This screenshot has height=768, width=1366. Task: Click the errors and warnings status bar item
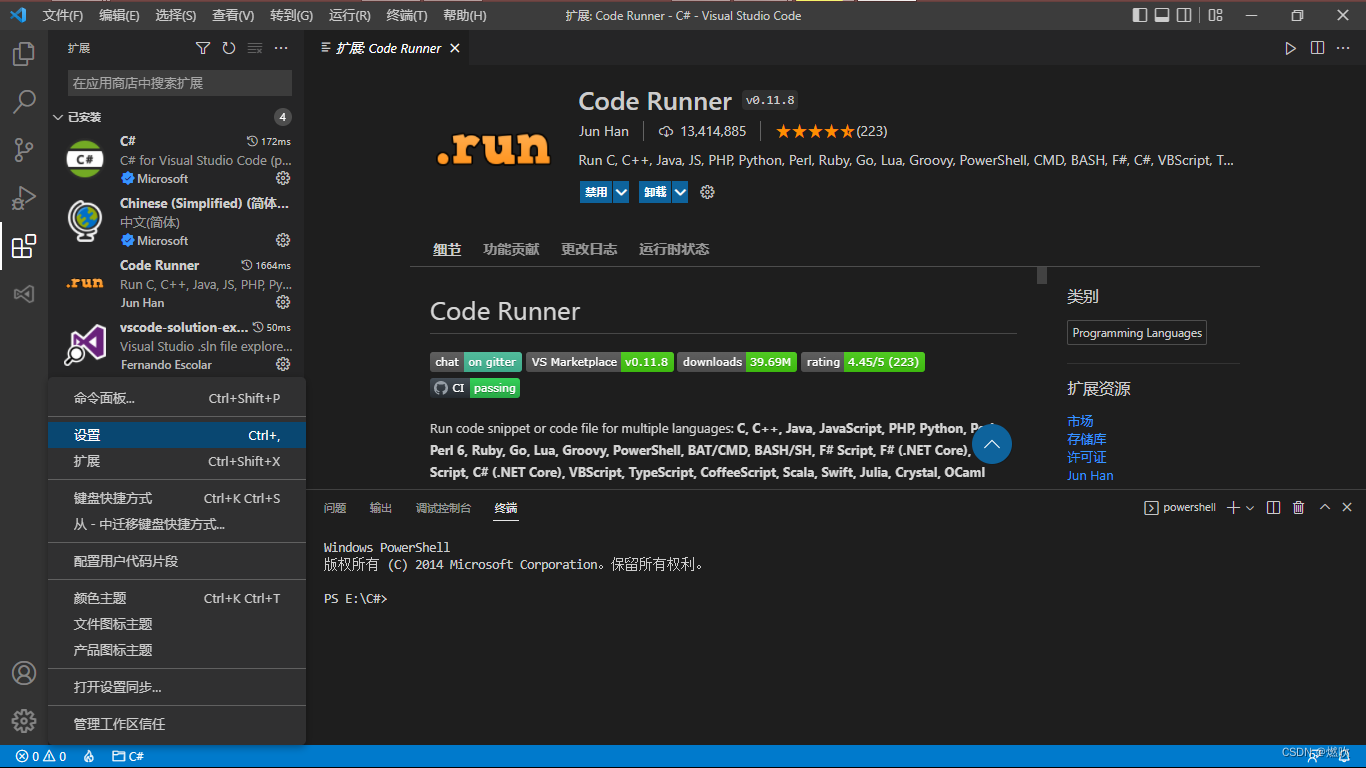(x=41, y=756)
